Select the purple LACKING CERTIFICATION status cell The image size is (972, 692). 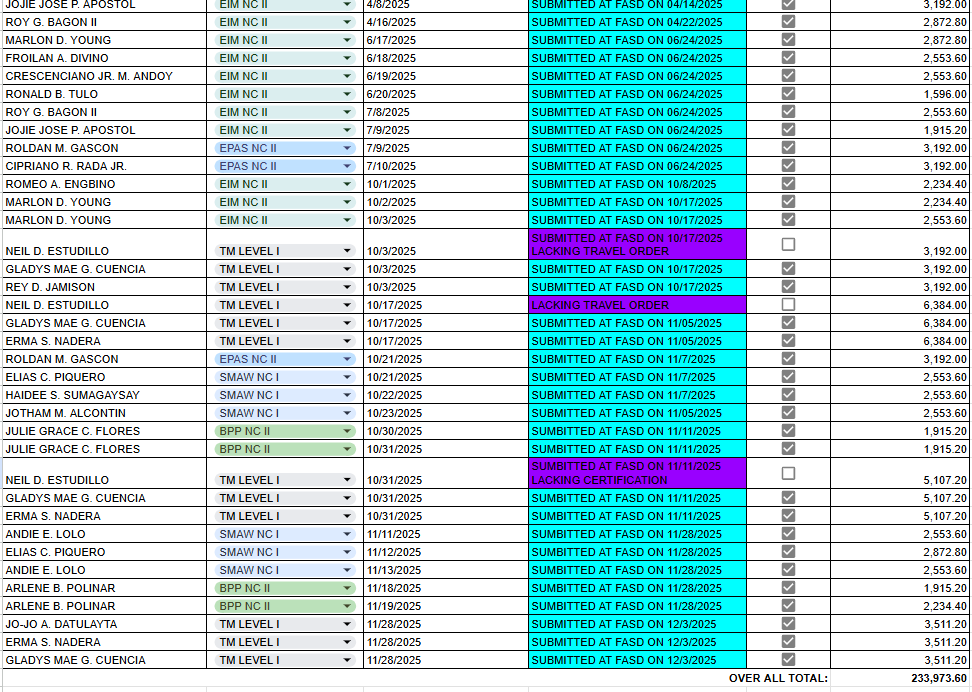[637, 474]
